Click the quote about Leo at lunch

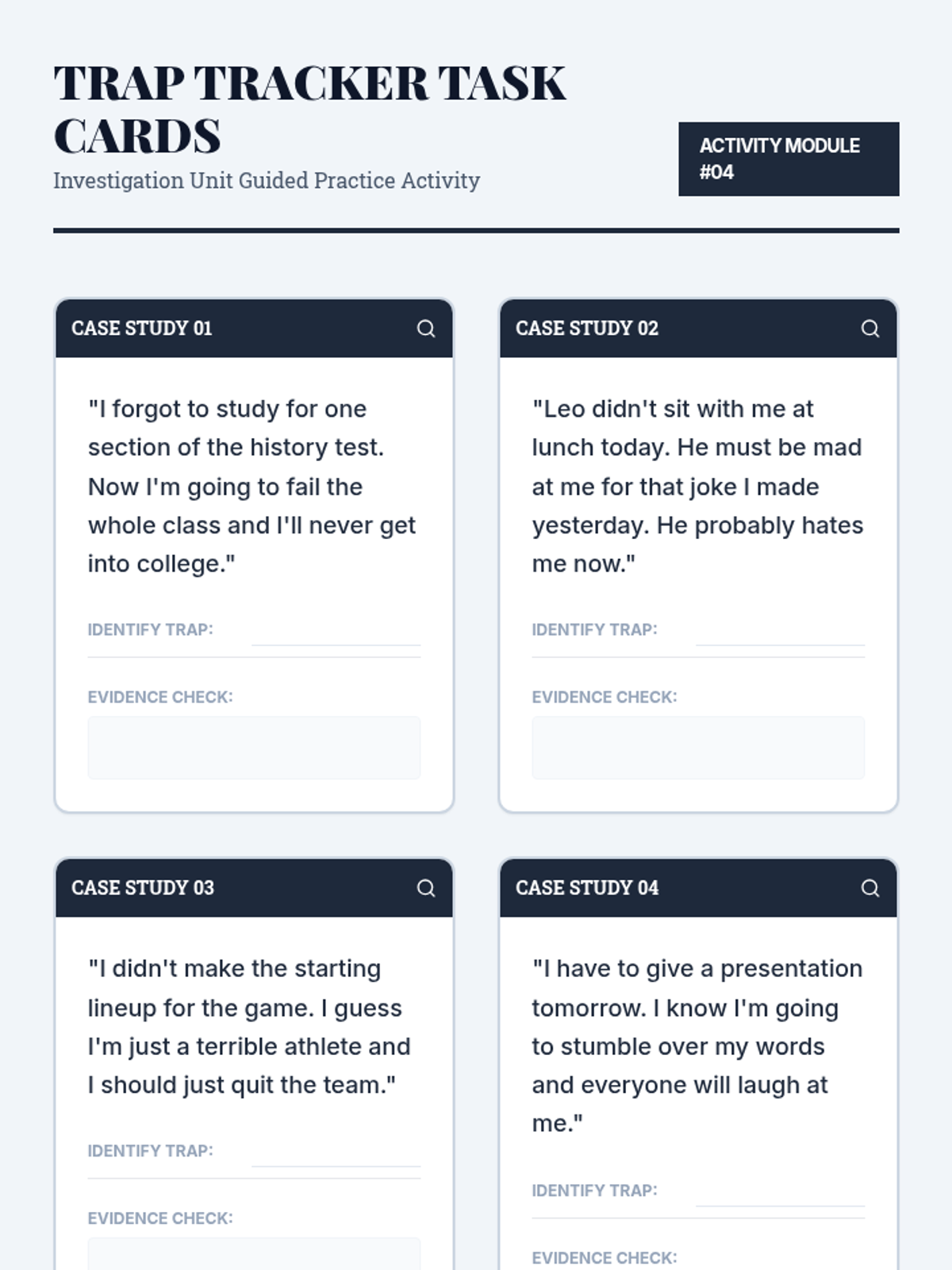697,487
